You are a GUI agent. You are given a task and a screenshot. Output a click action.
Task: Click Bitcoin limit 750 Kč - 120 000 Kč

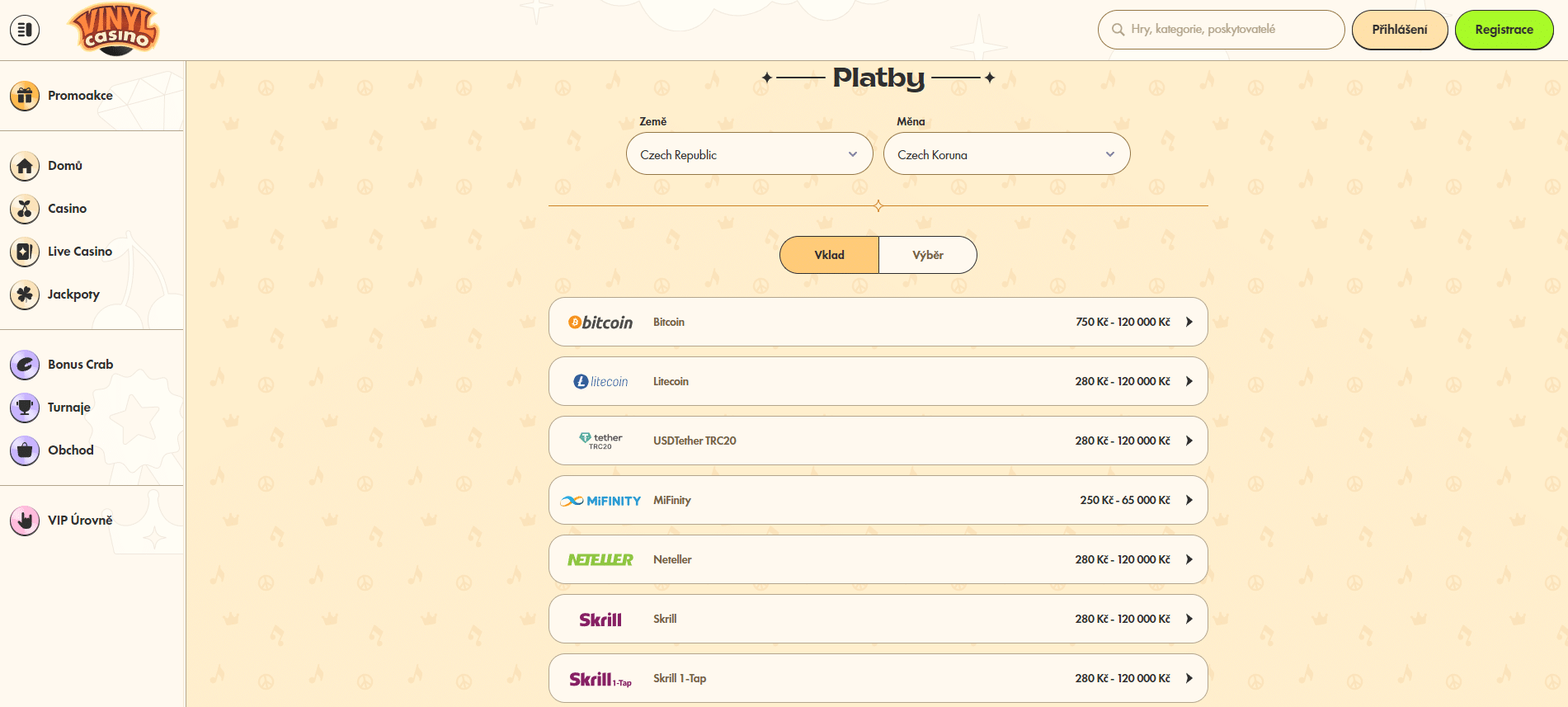[1123, 322]
